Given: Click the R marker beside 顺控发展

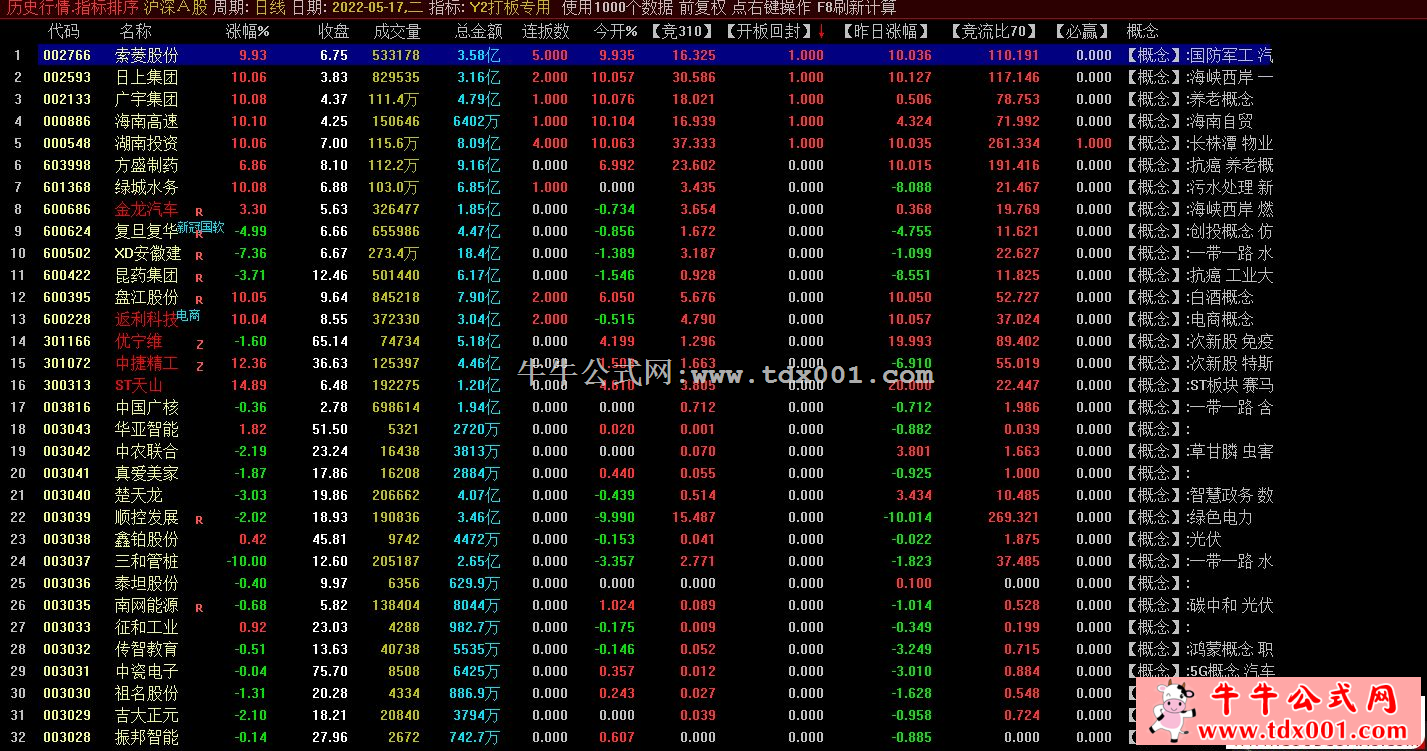Looking at the screenshot, I should point(199,520).
